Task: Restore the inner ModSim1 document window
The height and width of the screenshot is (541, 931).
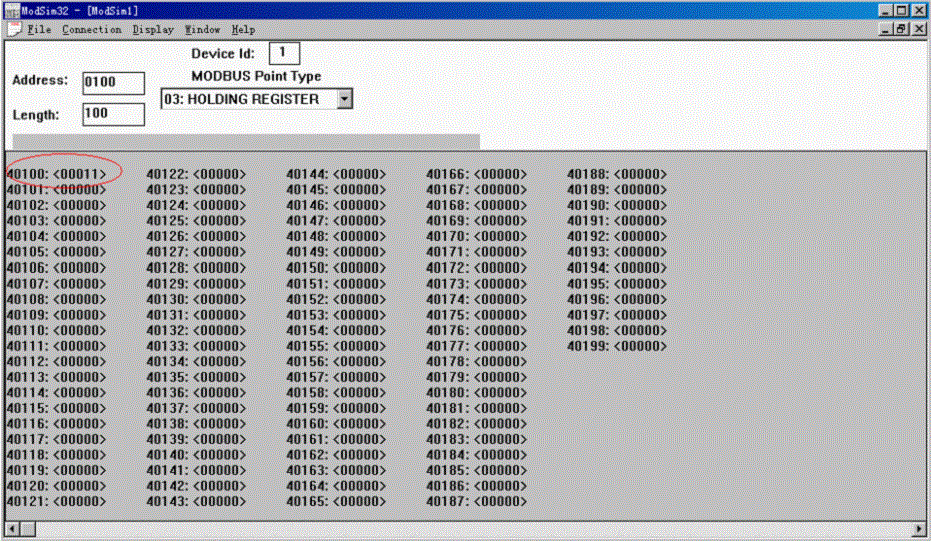Action: [x=903, y=30]
